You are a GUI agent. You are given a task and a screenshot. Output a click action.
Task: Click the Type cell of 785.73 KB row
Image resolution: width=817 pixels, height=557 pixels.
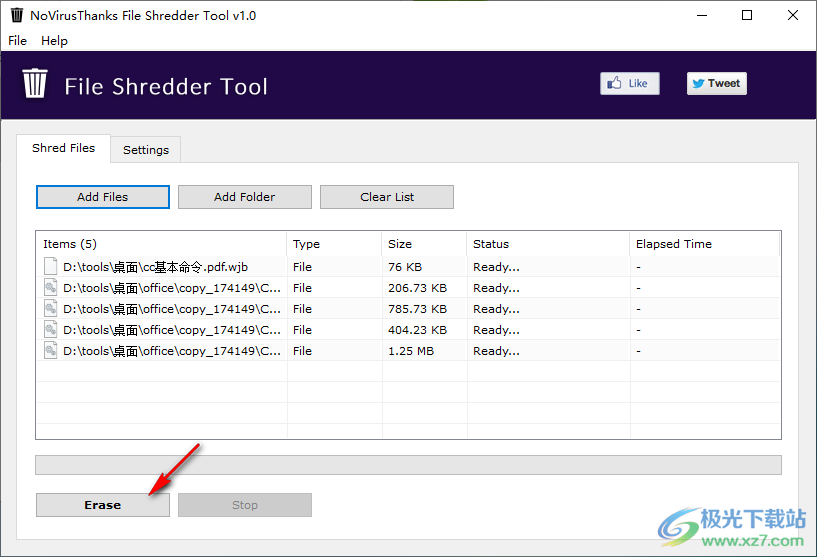click(x=302, y=309)
